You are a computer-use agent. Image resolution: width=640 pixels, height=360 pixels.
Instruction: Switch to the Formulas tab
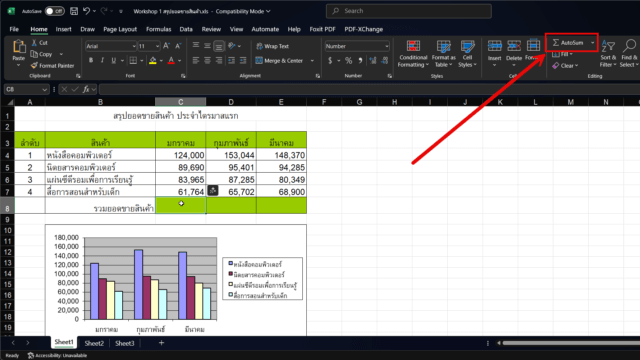pos(158,29)
